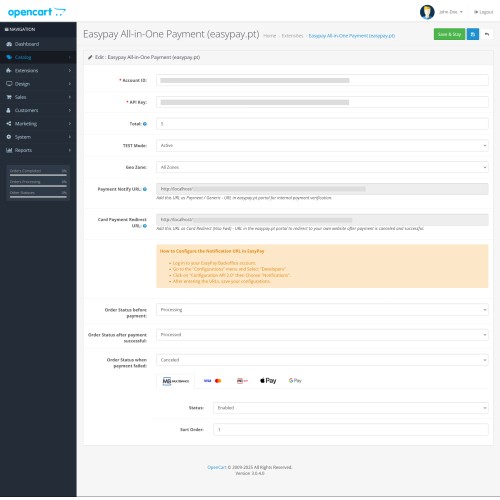Open the John Doe user menu dropdown
This screenshot has height=500, width=500.
tap(451, 12)
